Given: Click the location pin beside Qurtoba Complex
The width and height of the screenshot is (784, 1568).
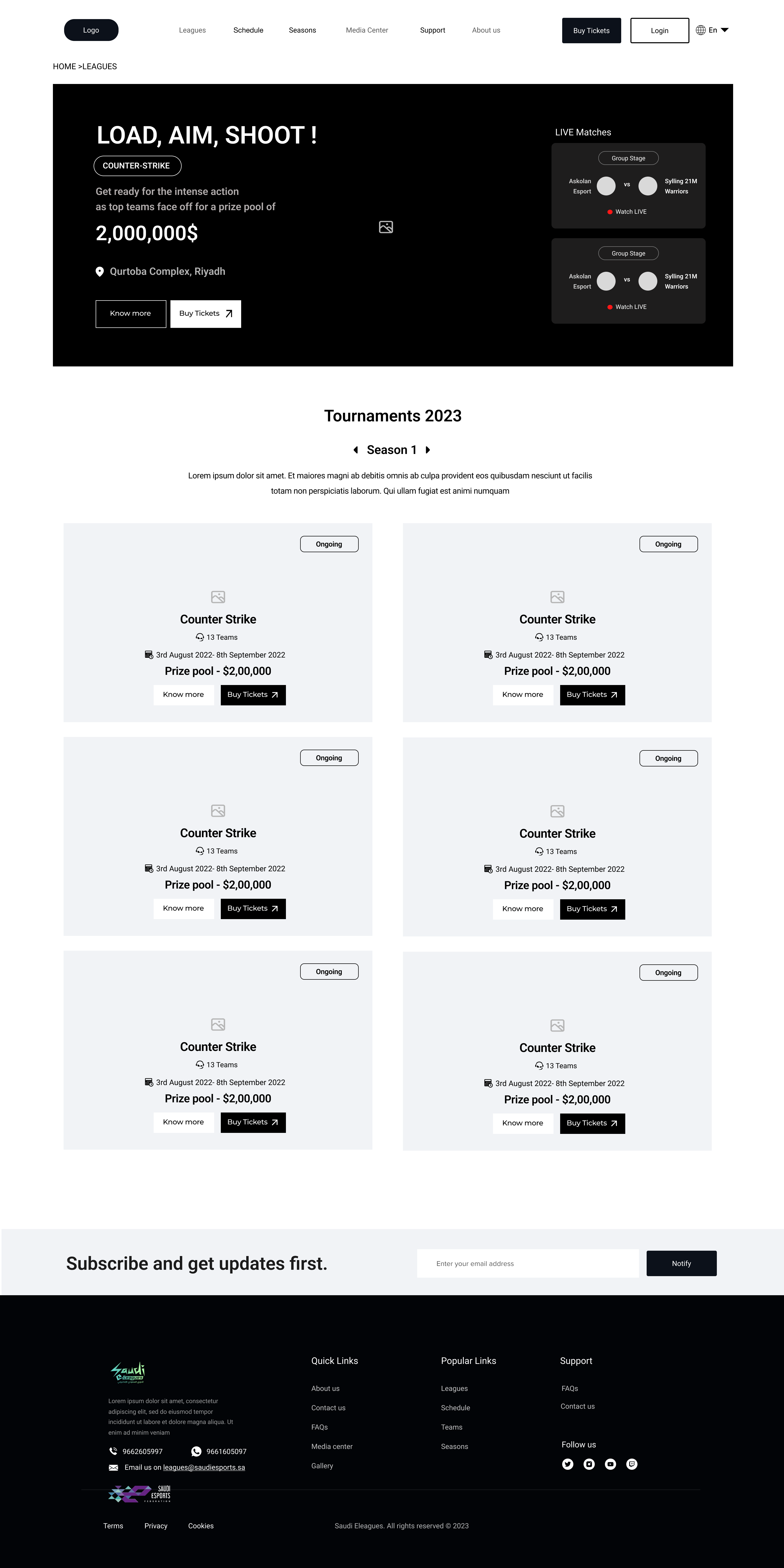Looking at the screenshot, I should coord(100,272).
